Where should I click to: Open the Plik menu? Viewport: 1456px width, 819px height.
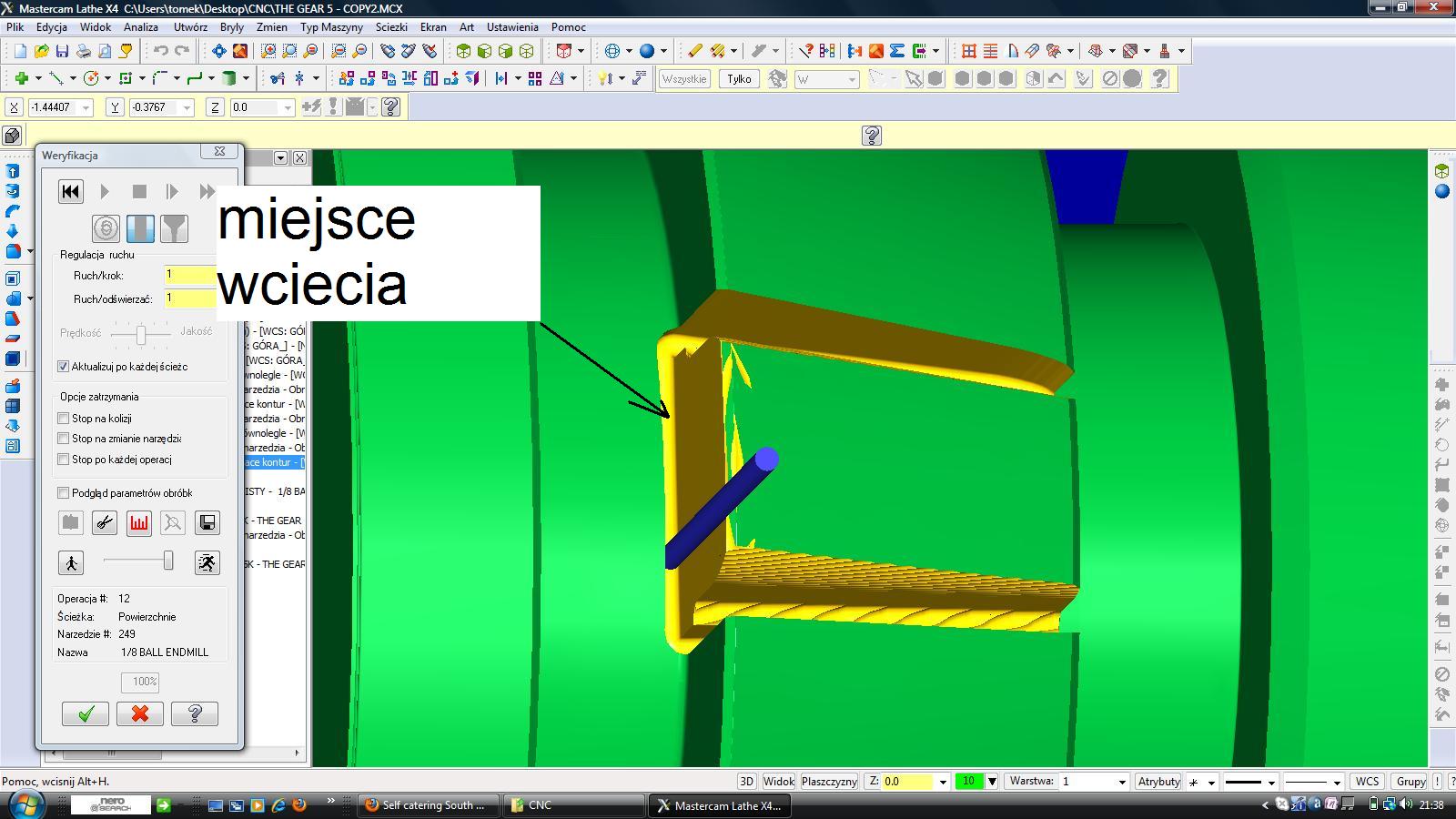(15, 27)
